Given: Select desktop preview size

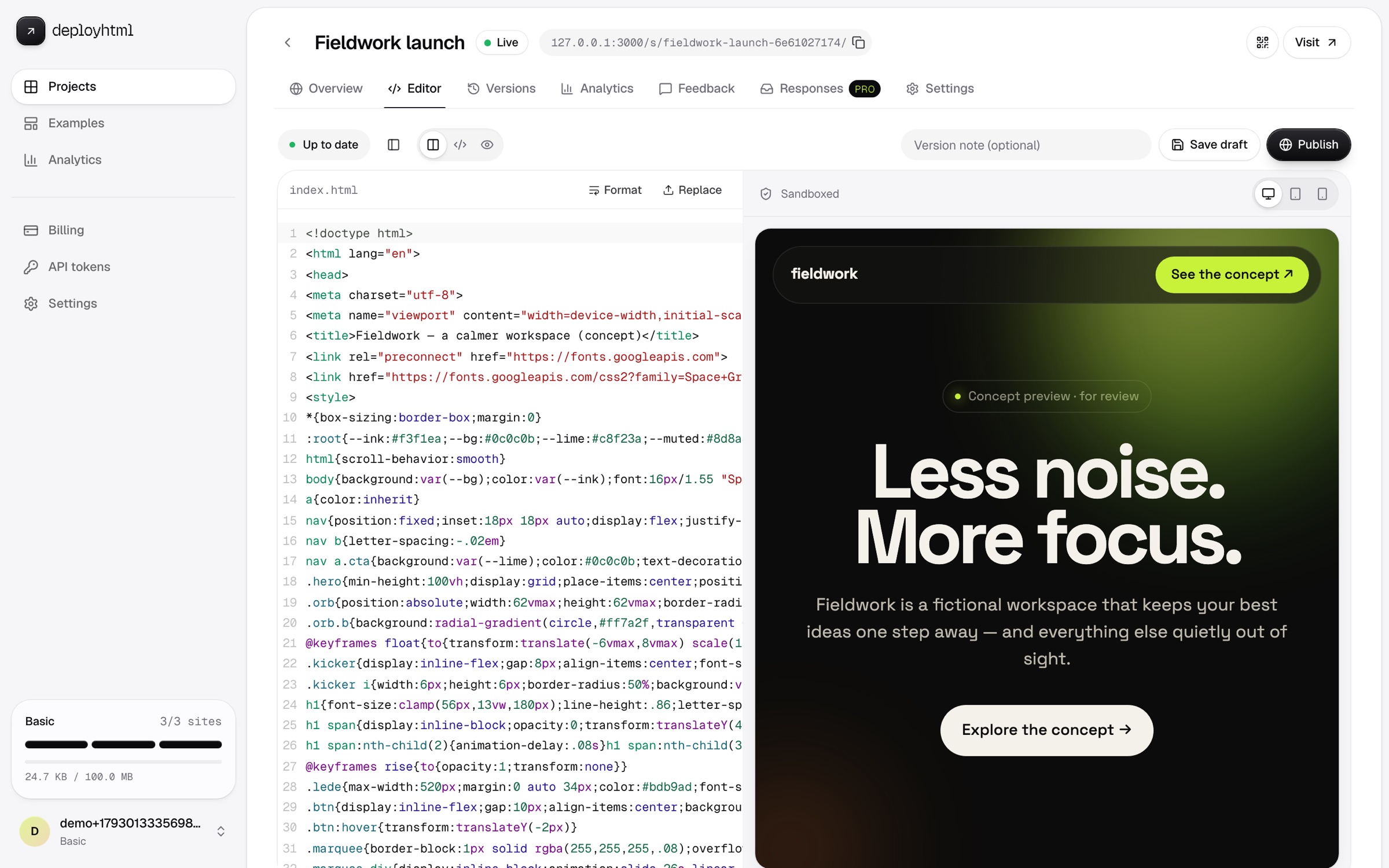Looking at the screenshot, I should [x=1268, y=194].
